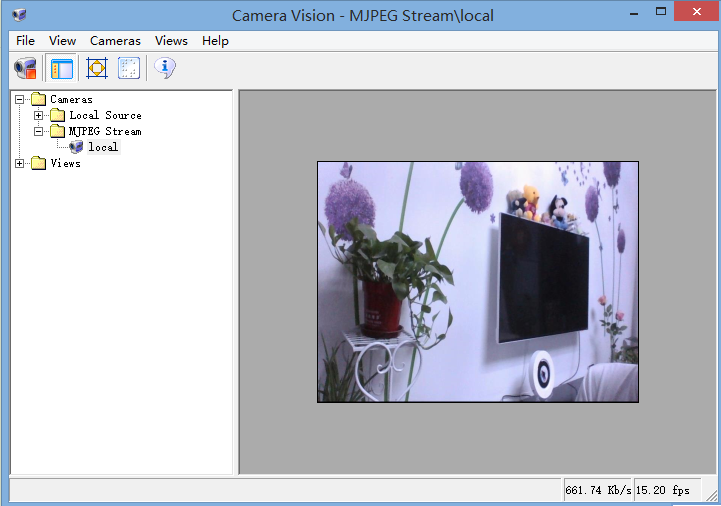This screenshot has width=721, height=506.
Task: Click the 15.20 fps status entry
Action: (x=668, y=490)
